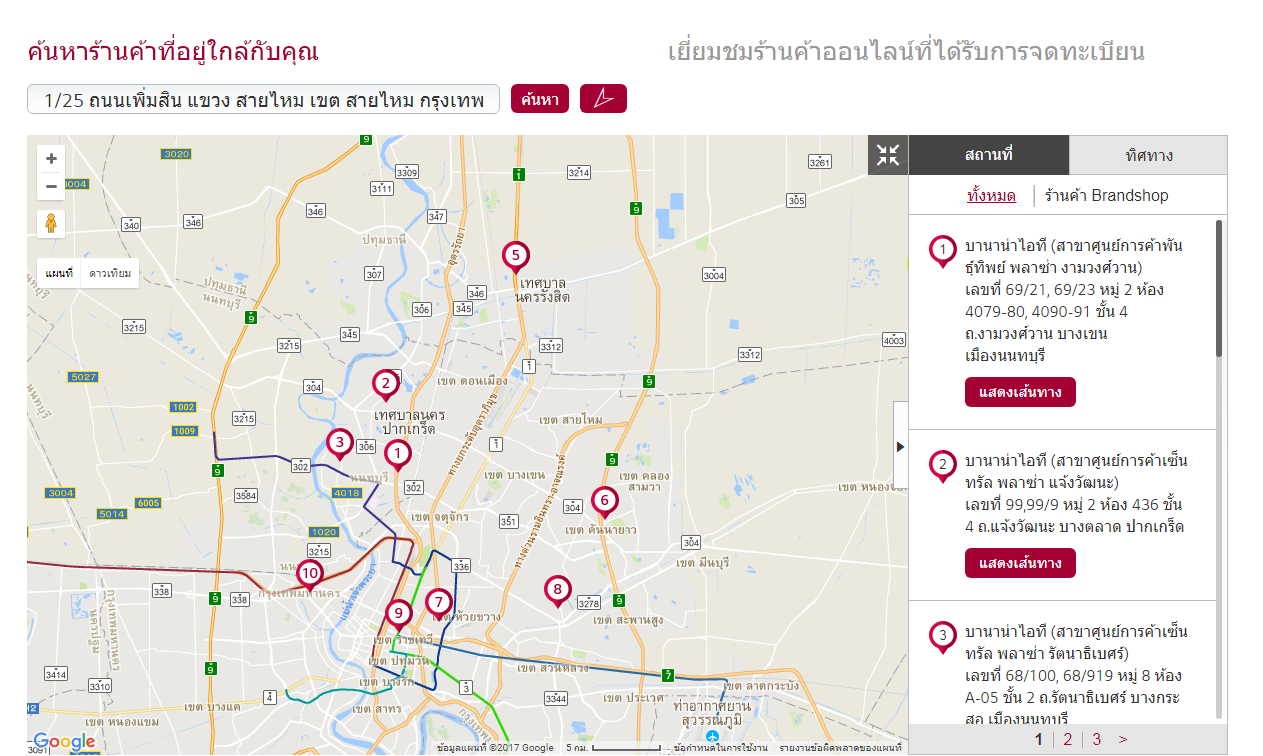This screenshot has height=756, width=1263.
Task: Click map marker number 6
Action: 603,502
